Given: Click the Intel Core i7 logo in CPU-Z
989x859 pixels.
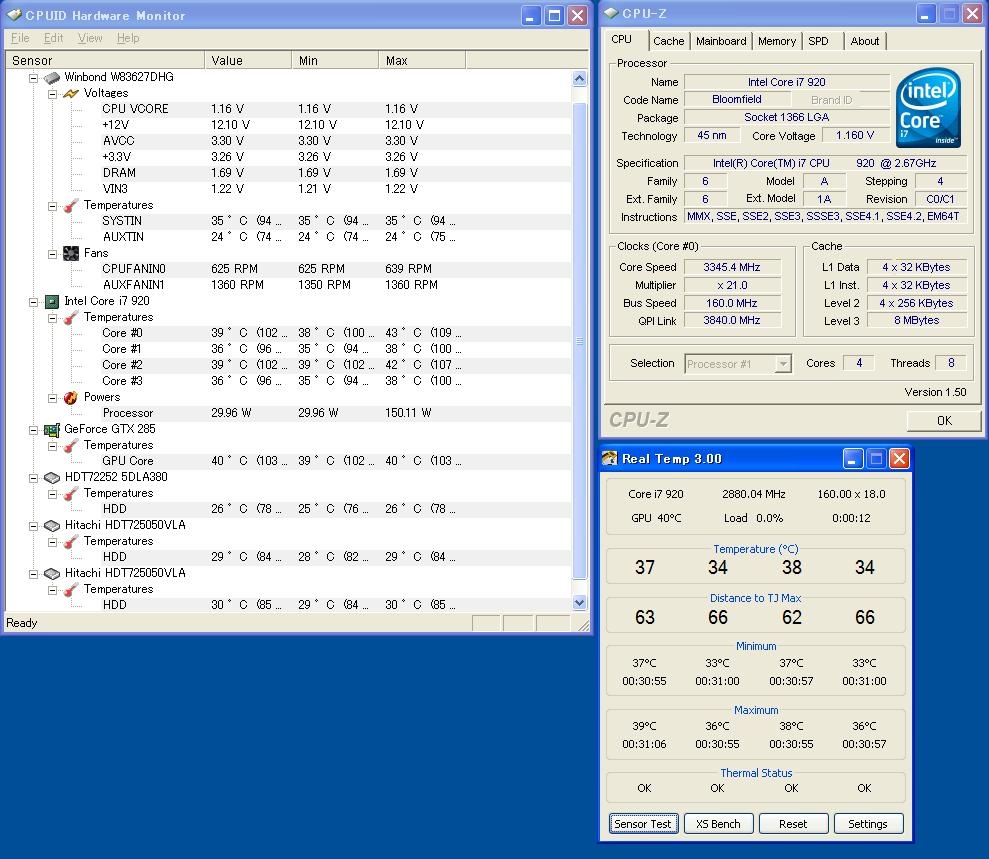Looking at the screenshot, I should point(928,108).
